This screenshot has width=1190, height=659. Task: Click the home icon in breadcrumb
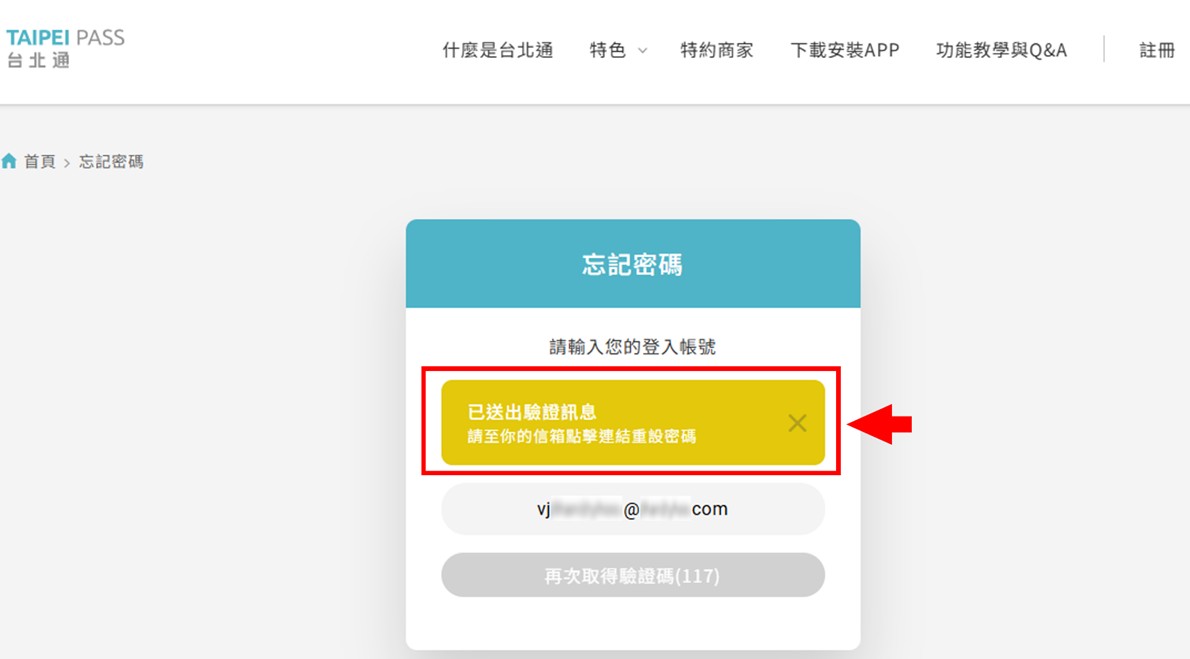[9, 161]
